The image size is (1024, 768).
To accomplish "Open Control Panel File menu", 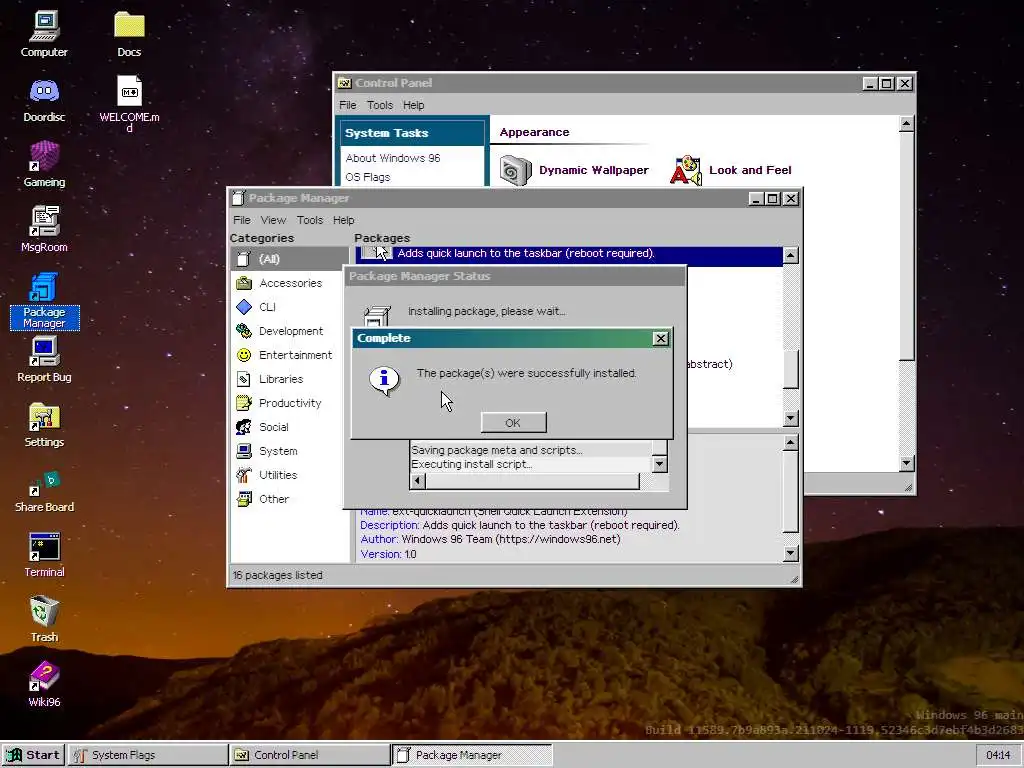I will (x=347, y=105).
